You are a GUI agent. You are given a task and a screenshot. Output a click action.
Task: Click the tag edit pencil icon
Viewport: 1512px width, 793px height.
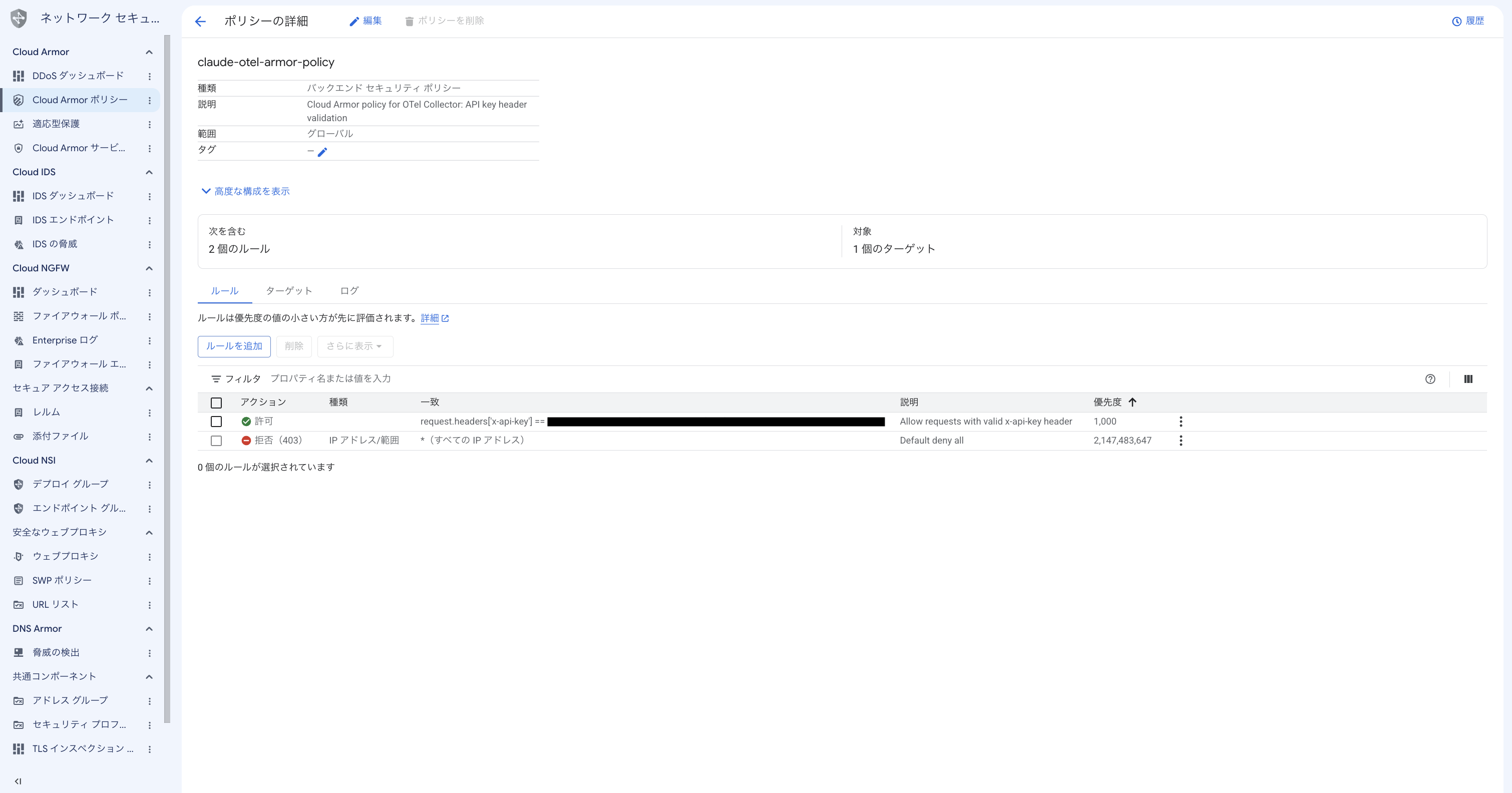click(322, 152)
